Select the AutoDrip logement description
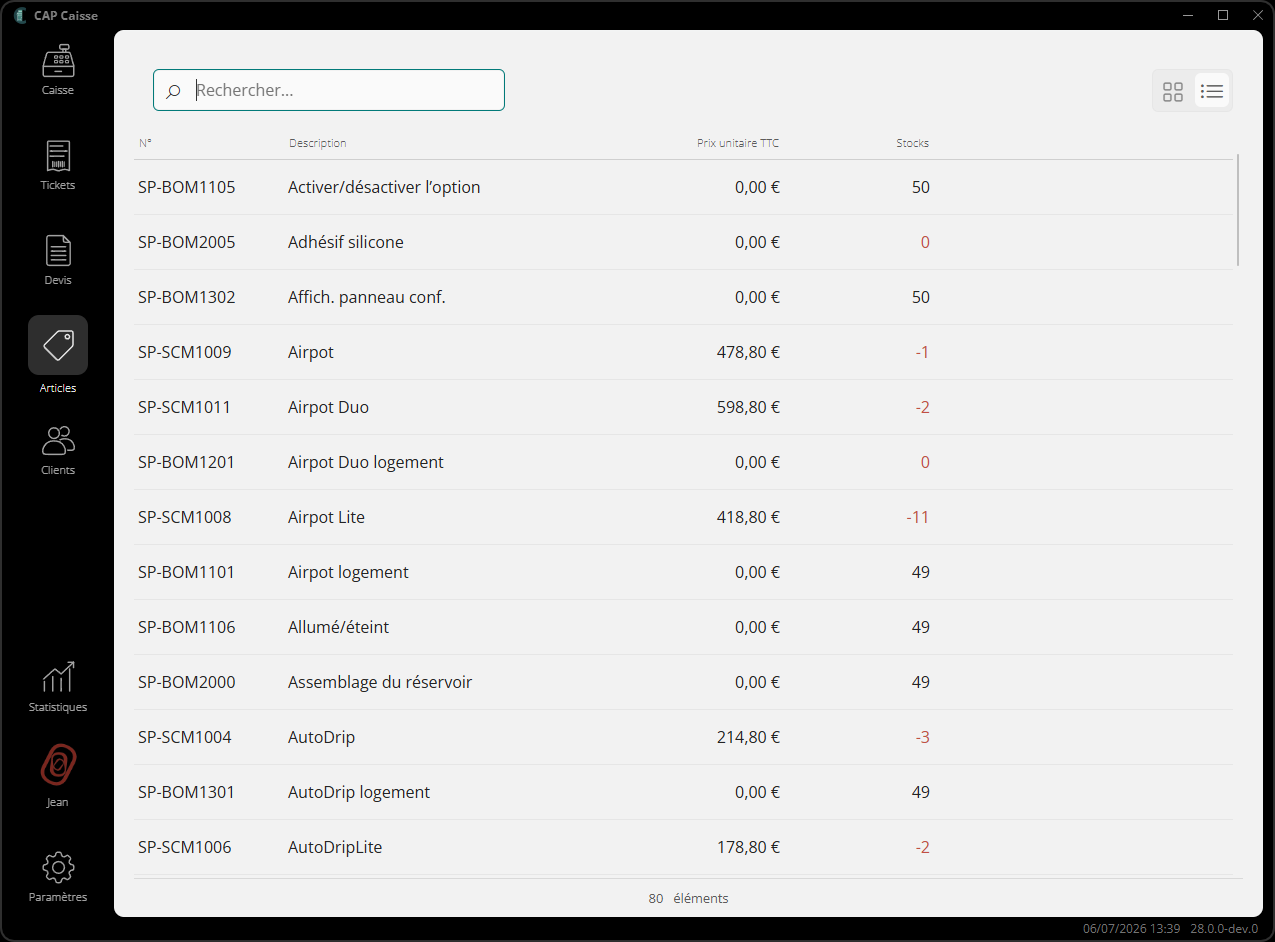 [x=359, y=792]
